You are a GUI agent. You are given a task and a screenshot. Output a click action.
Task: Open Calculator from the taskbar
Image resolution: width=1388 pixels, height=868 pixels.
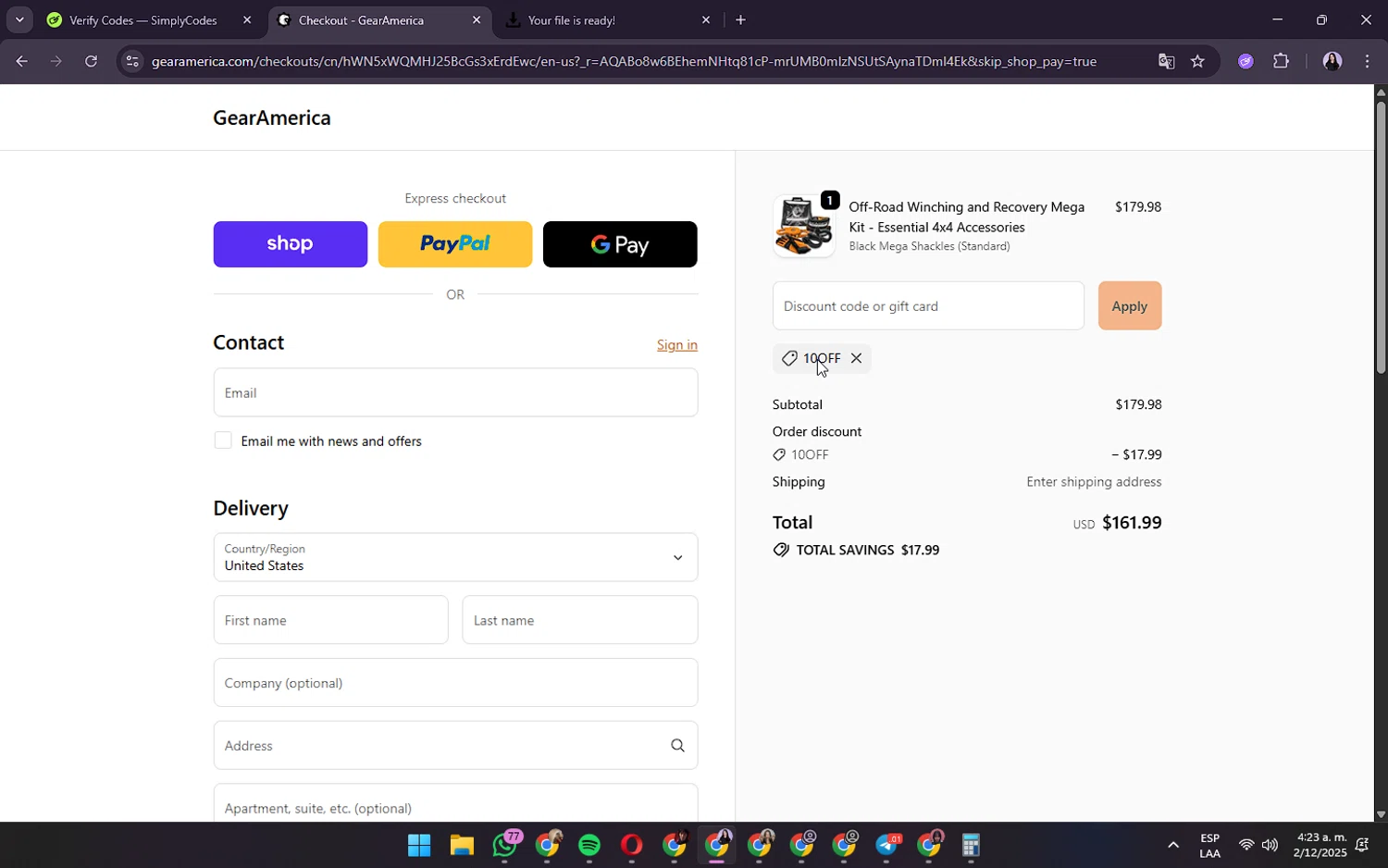click(x=971, y=845)
